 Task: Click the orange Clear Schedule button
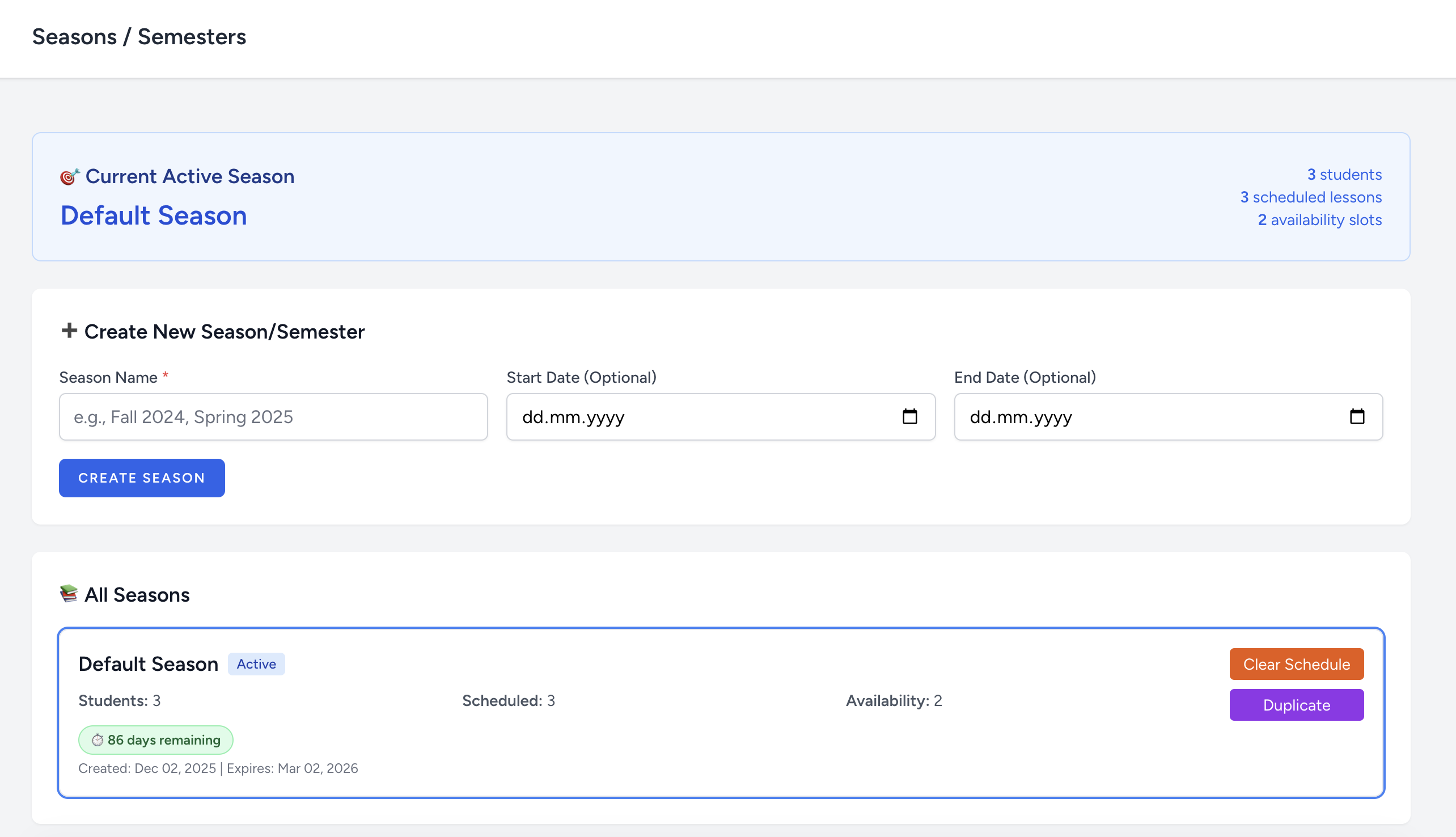click(1296, 664)
